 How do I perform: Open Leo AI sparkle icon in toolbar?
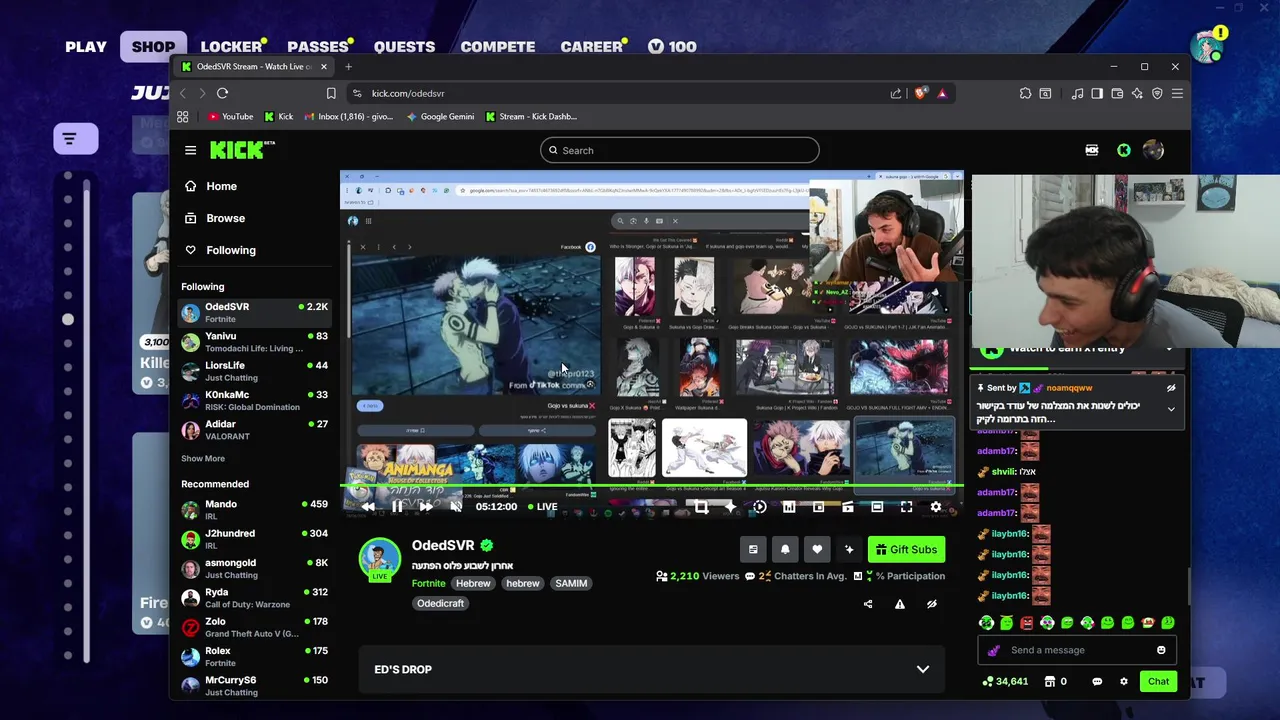[x=1137, y=93]
